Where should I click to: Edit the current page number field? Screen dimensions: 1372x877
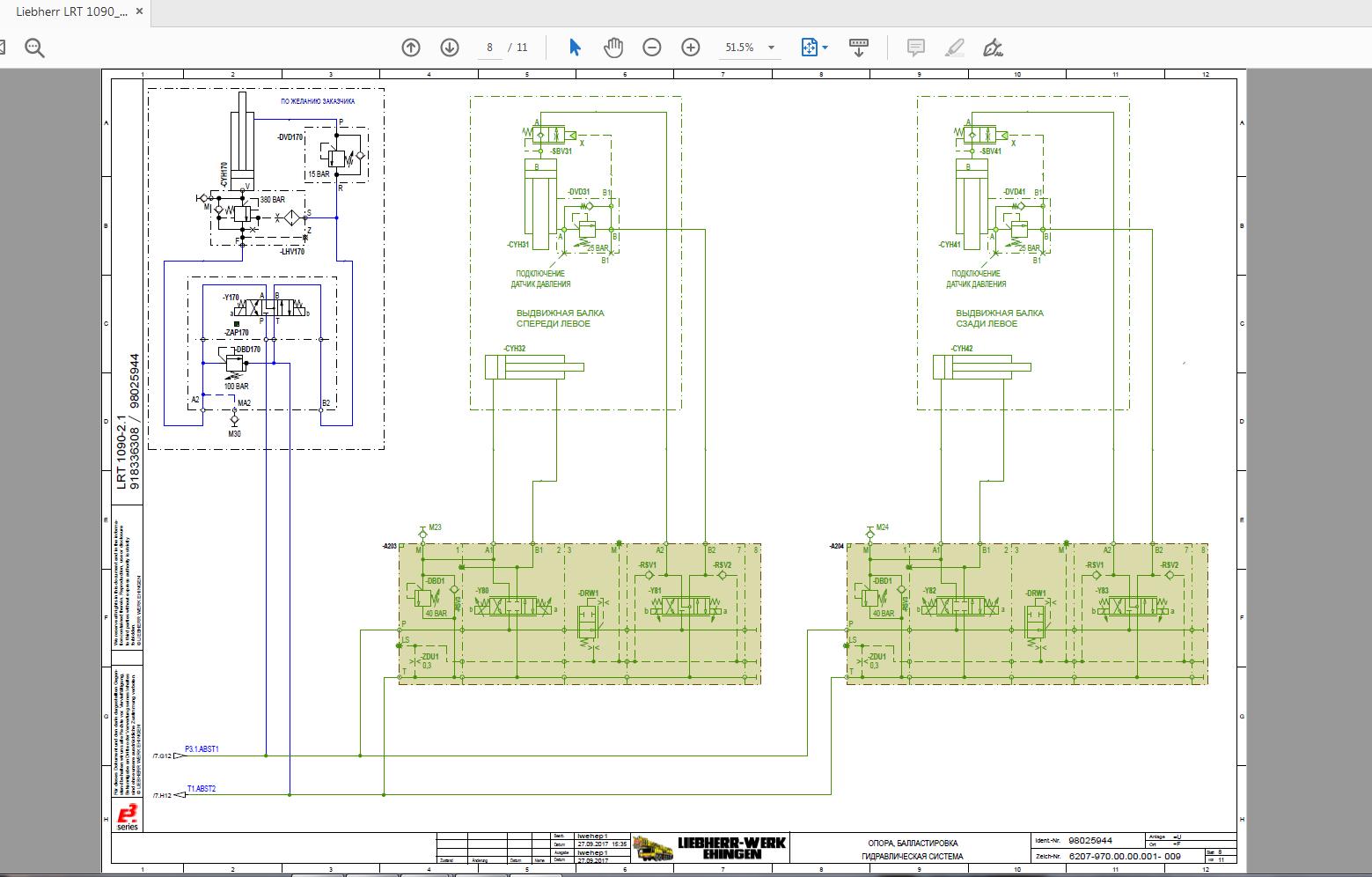[x=489, y=48]
